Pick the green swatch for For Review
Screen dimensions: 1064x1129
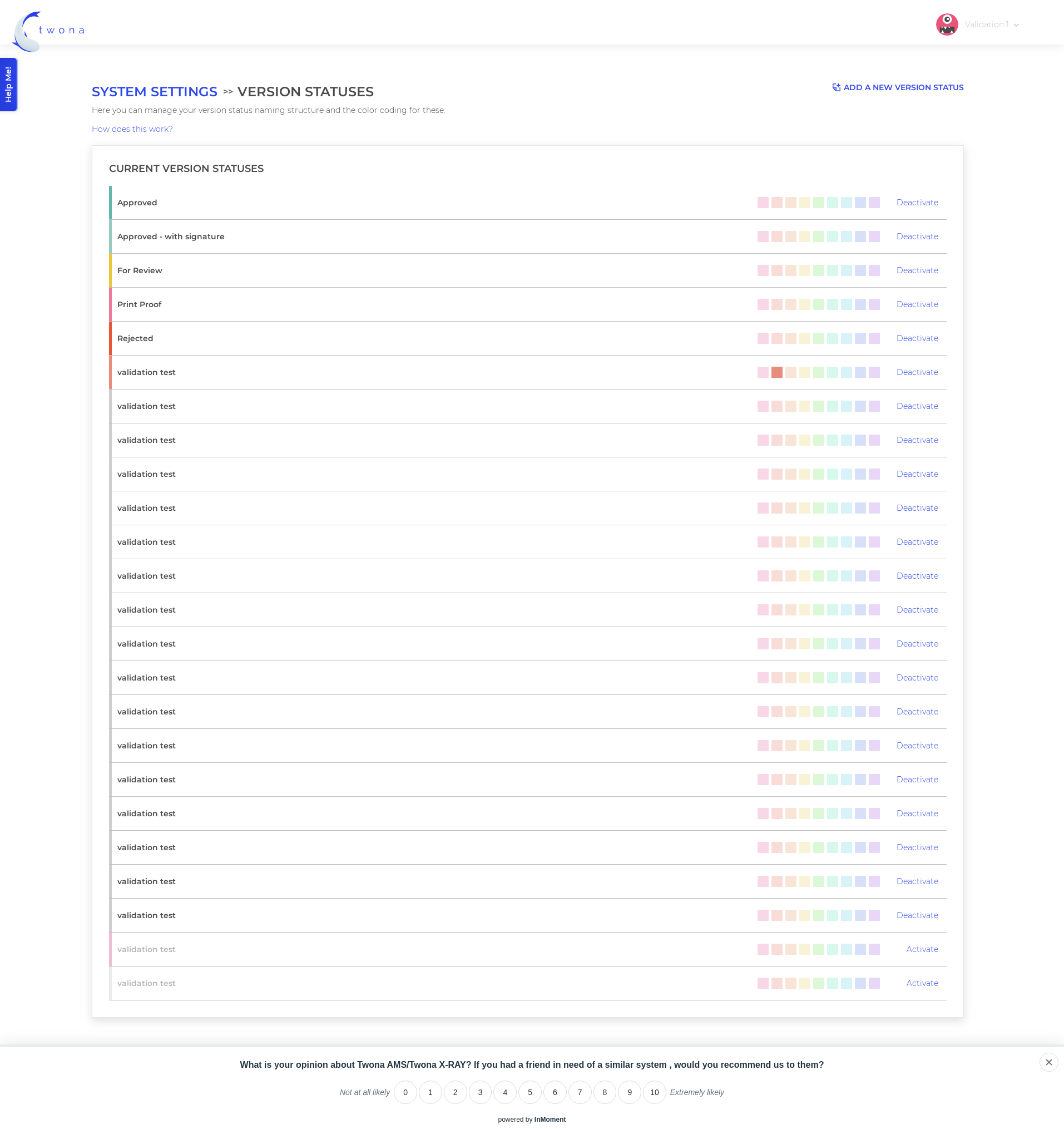point(818,270)
